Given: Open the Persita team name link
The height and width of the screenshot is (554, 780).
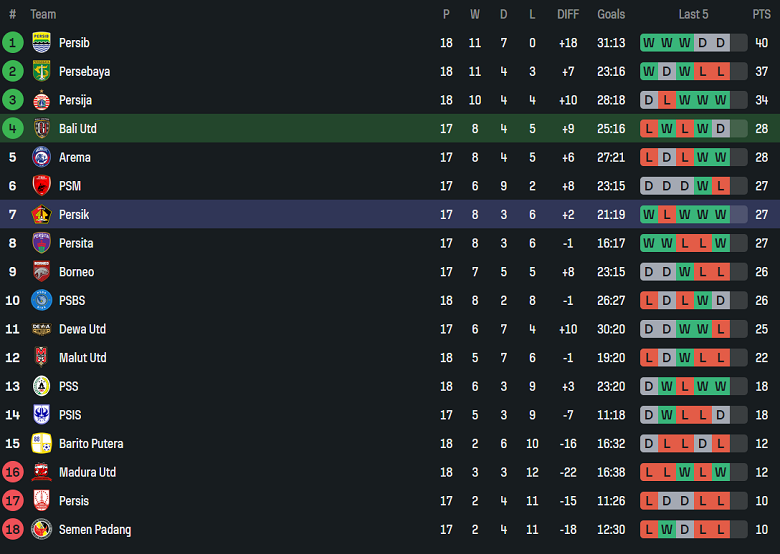Looking at the screenshot, I should 76,243.
